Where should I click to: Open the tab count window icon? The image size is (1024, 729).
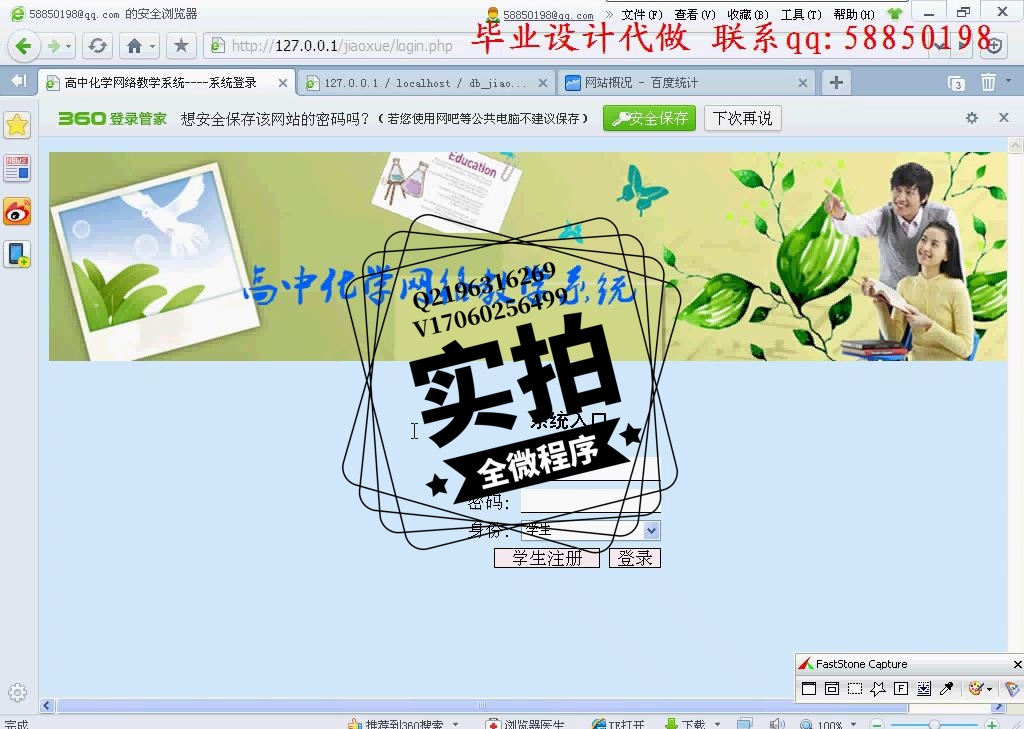956,83
